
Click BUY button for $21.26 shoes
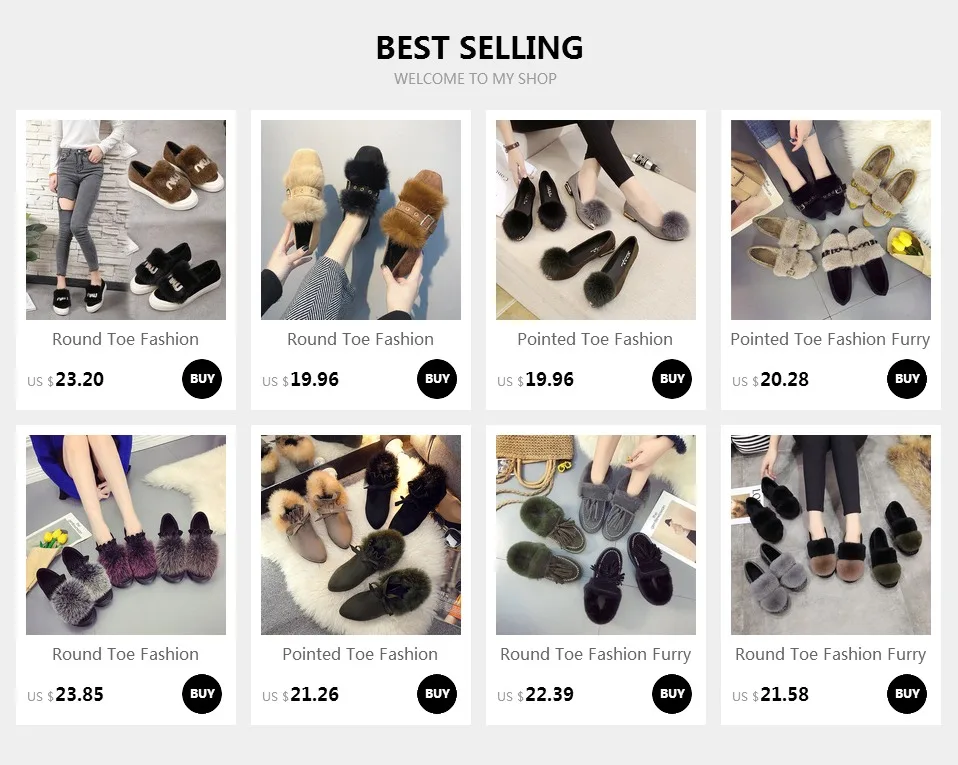(x=437, y=694)
